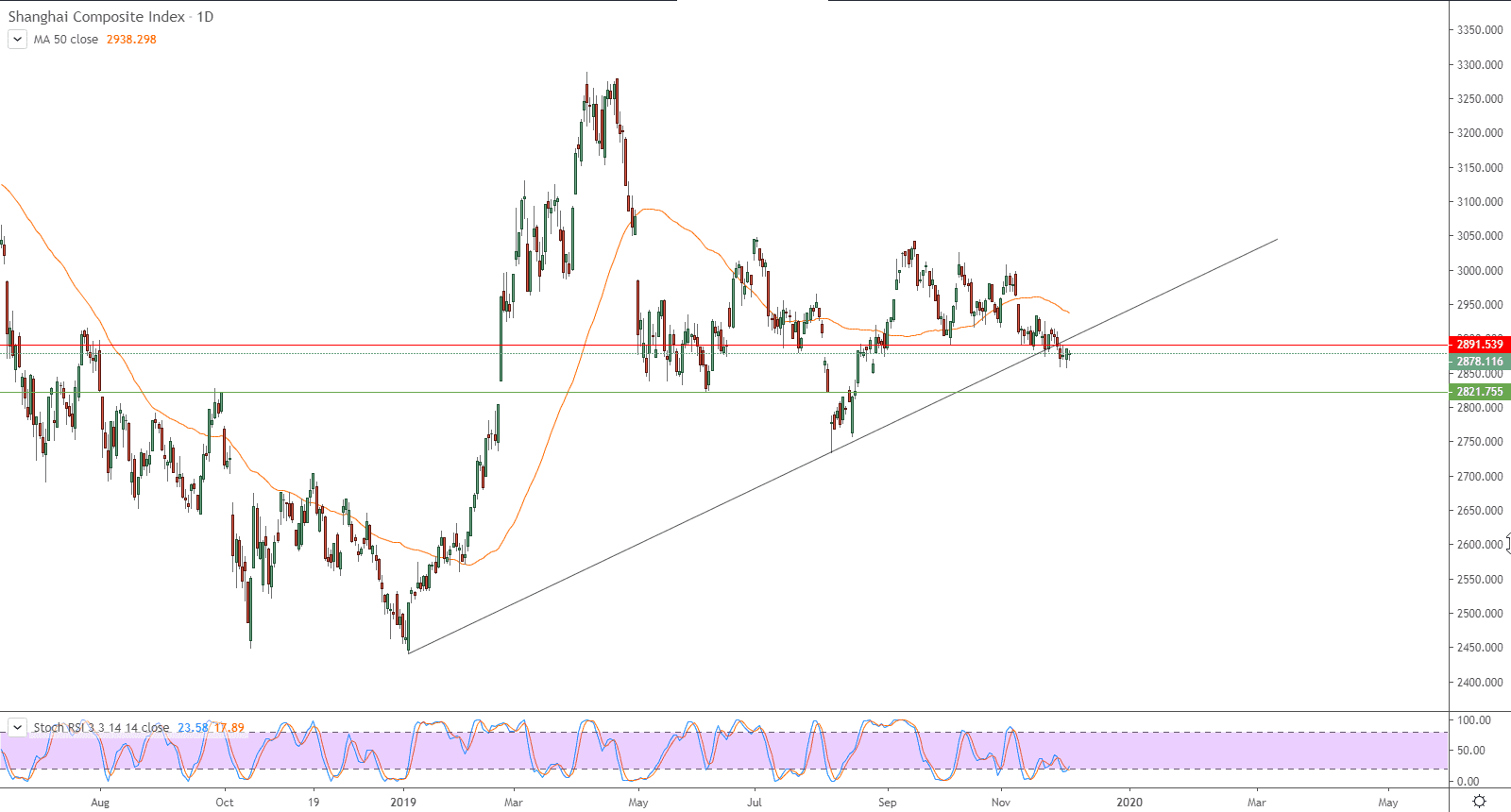
Task: Click the 3050.000 price axis tick
Action: (x=1480, y=236)
